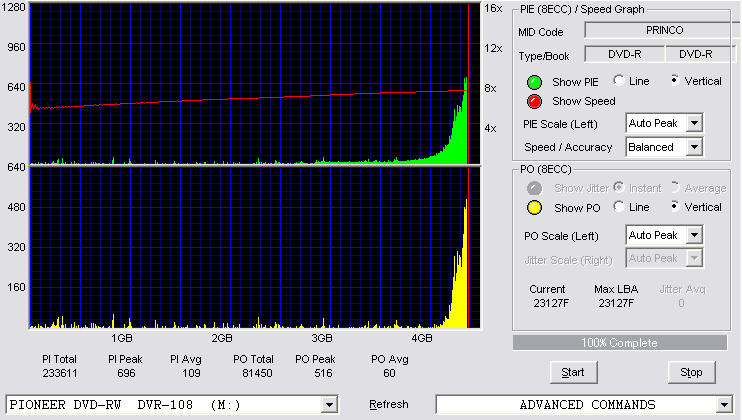Viewport: 742px width, 420px height.
Task: Click the PO Peak value 516
Action: [323, 373]
